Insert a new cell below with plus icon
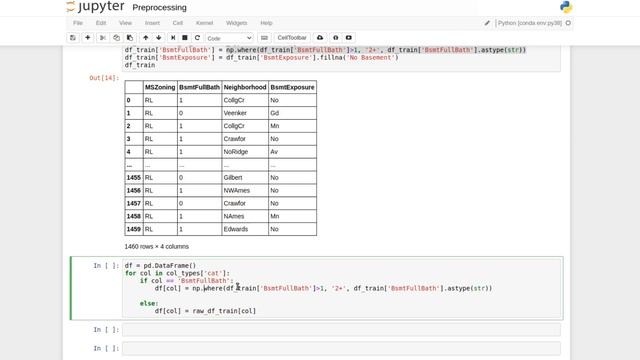Viewport: 640px width, 360px height. 87,38
